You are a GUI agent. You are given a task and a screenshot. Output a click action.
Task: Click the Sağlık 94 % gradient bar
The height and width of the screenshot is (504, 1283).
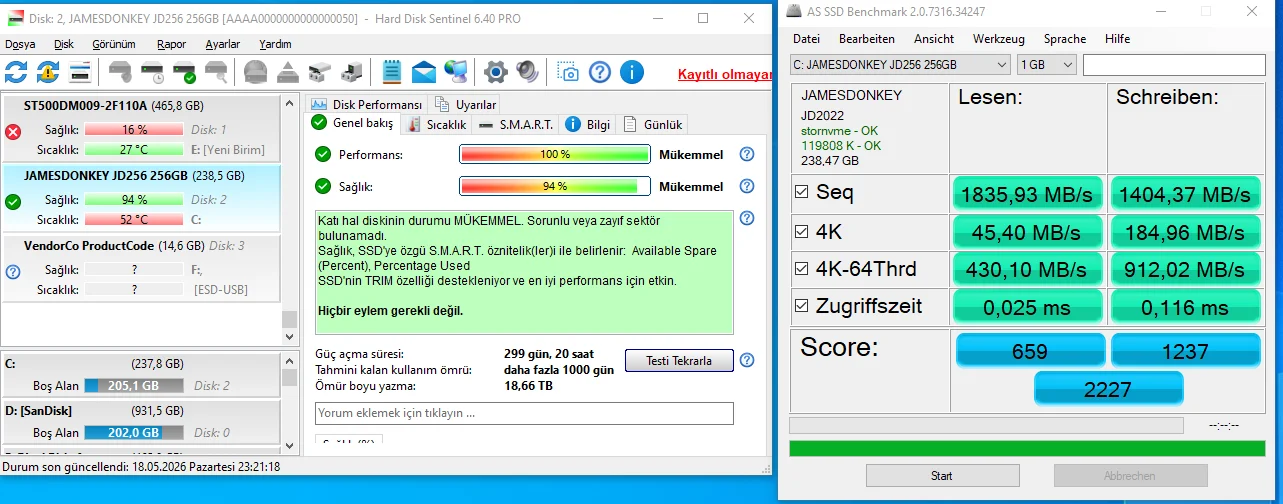point(555,186)
